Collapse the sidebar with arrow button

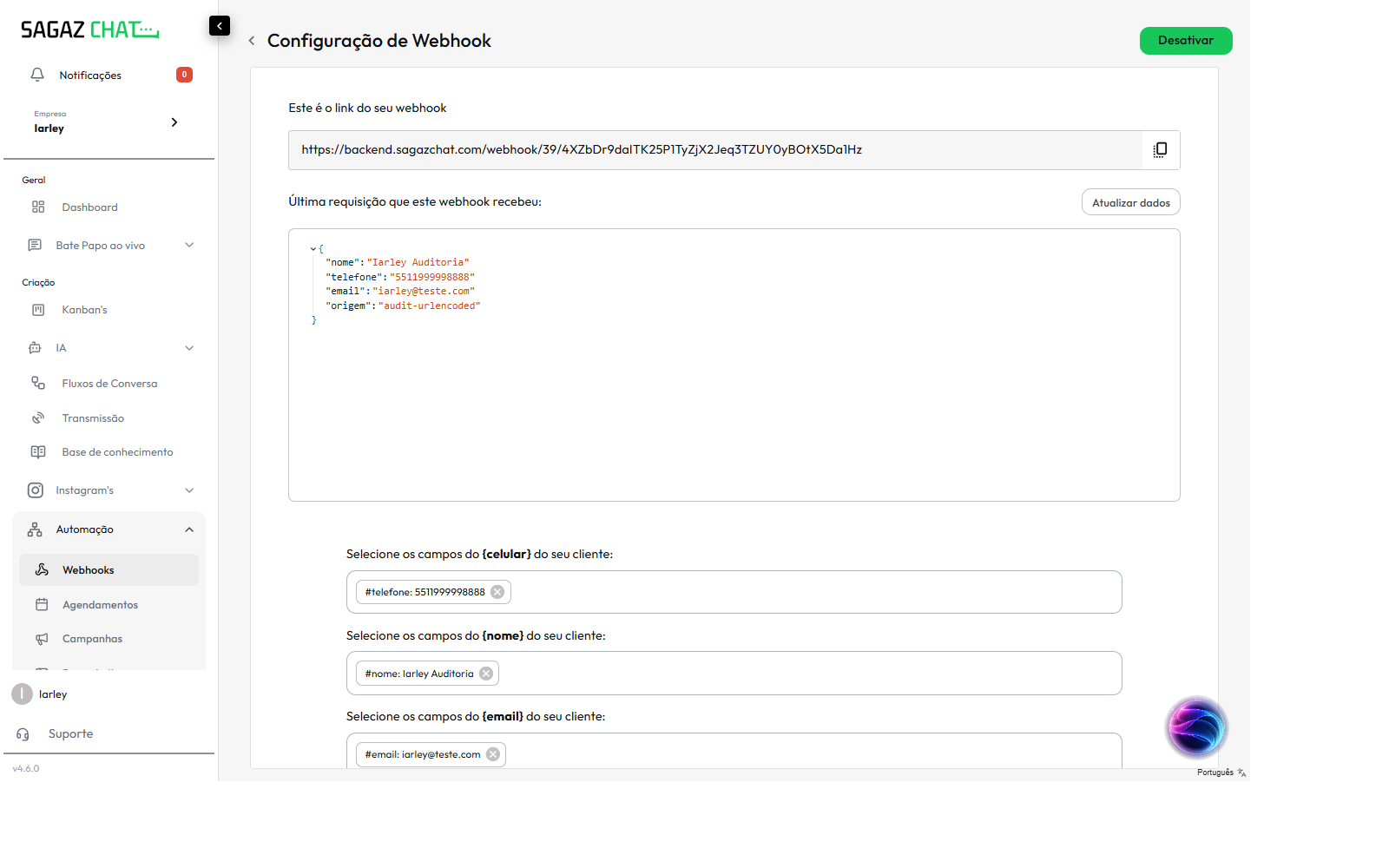[220, 26]
